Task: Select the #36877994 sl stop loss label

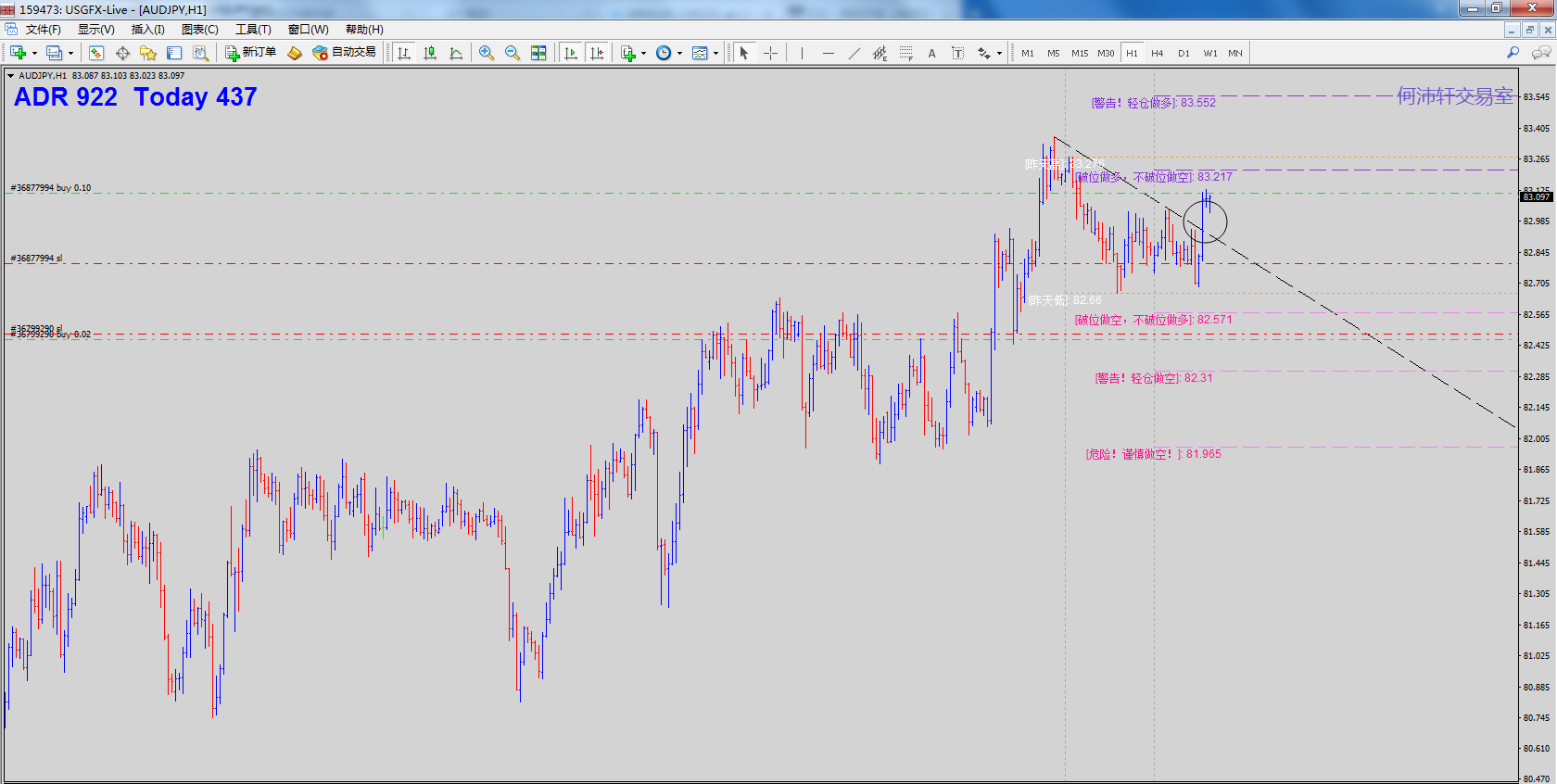Action: 37,259
